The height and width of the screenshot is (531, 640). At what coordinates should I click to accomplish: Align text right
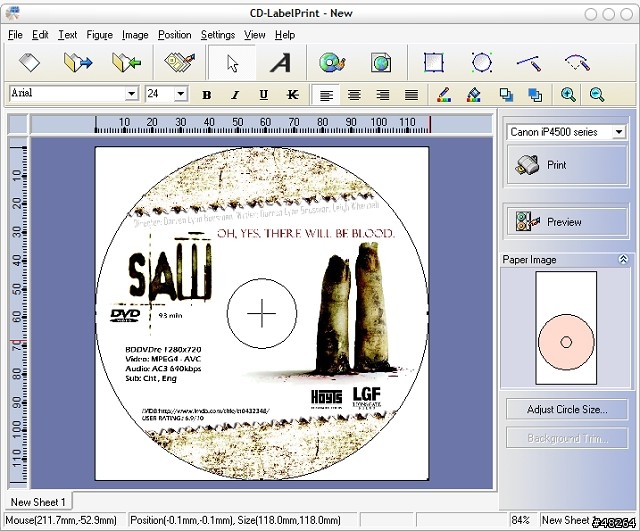point(383,95)
